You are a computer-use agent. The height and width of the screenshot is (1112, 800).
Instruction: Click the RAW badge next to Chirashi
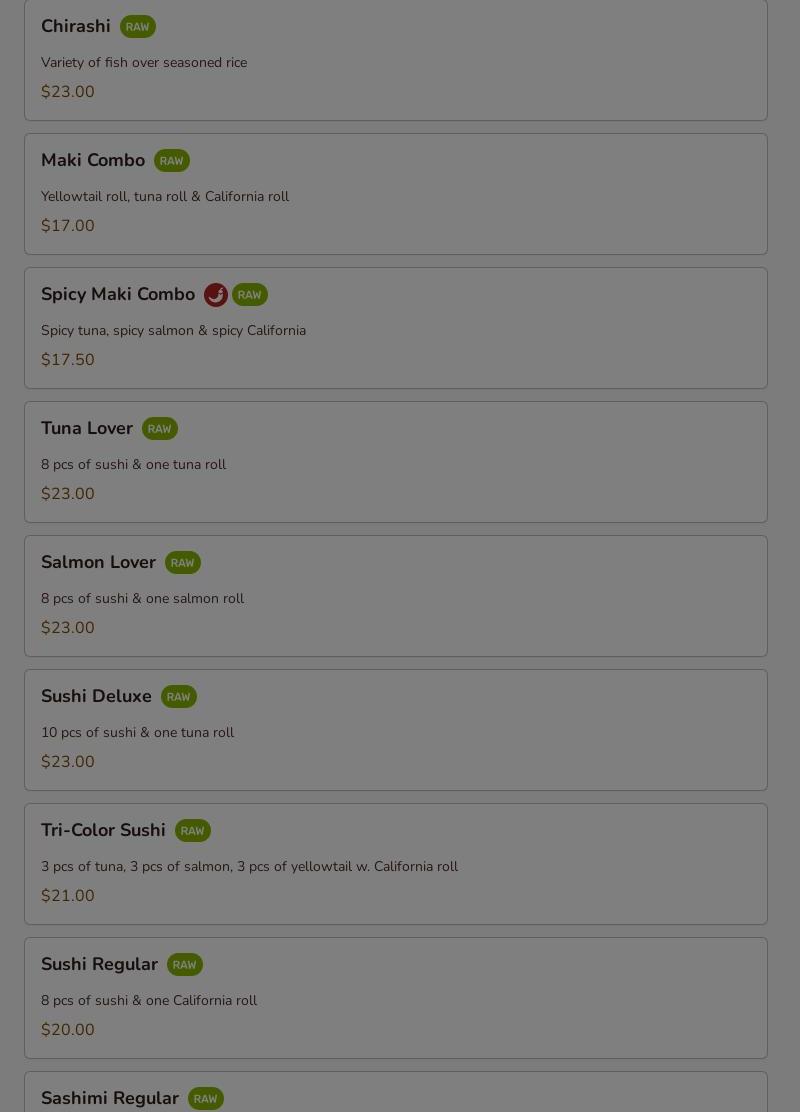coord(138,27)
